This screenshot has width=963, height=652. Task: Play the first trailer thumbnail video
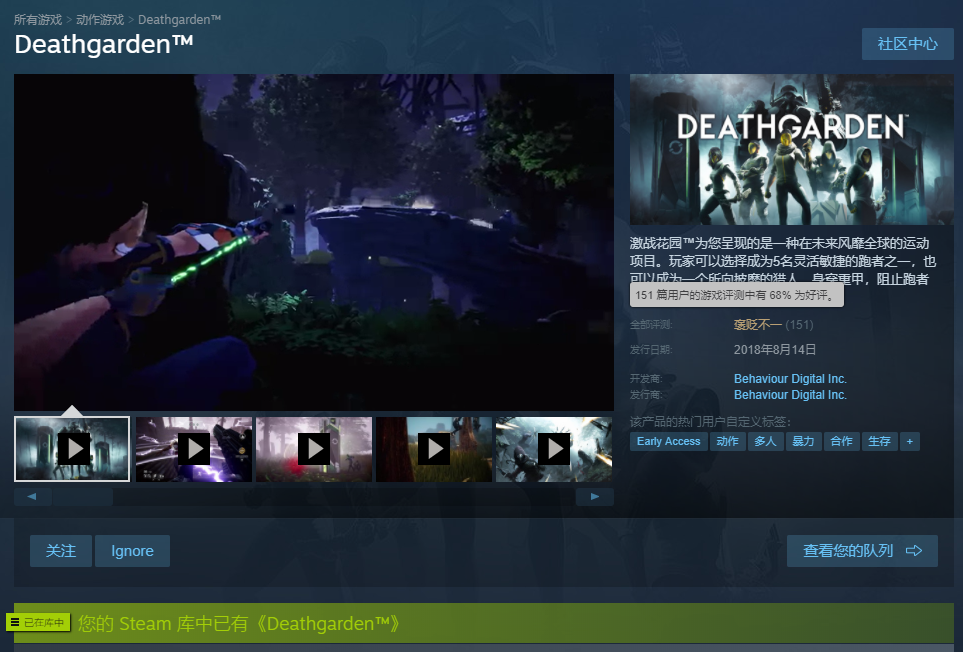(72, 449)
